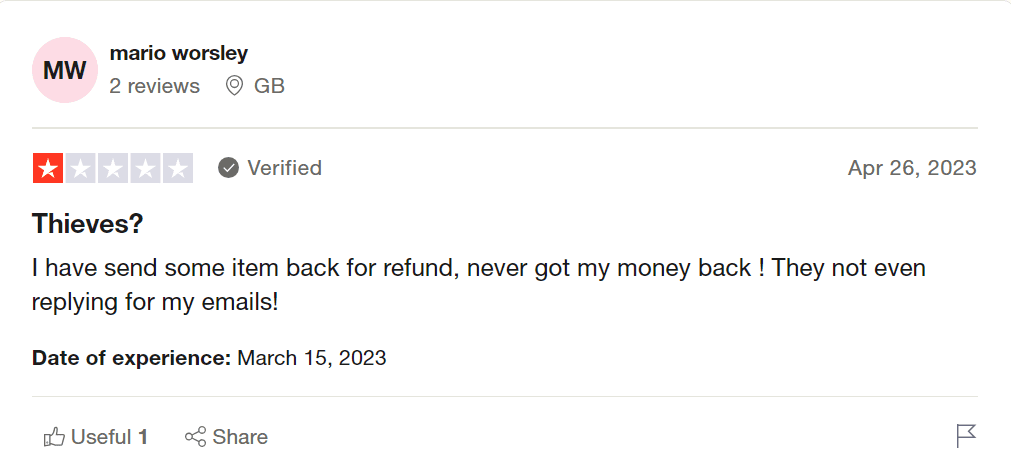
Task: Select the Share text button
Action: click(240, 437)
